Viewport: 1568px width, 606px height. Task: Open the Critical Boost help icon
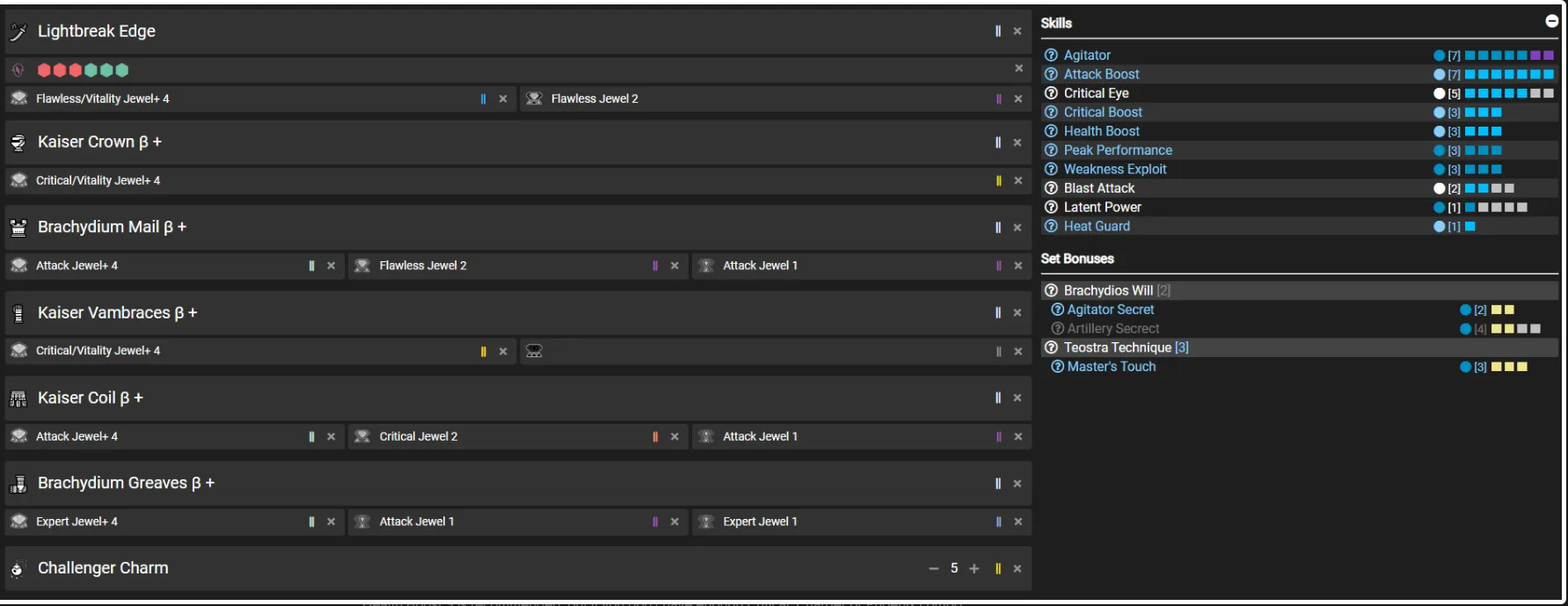(x=1051, y=112)
